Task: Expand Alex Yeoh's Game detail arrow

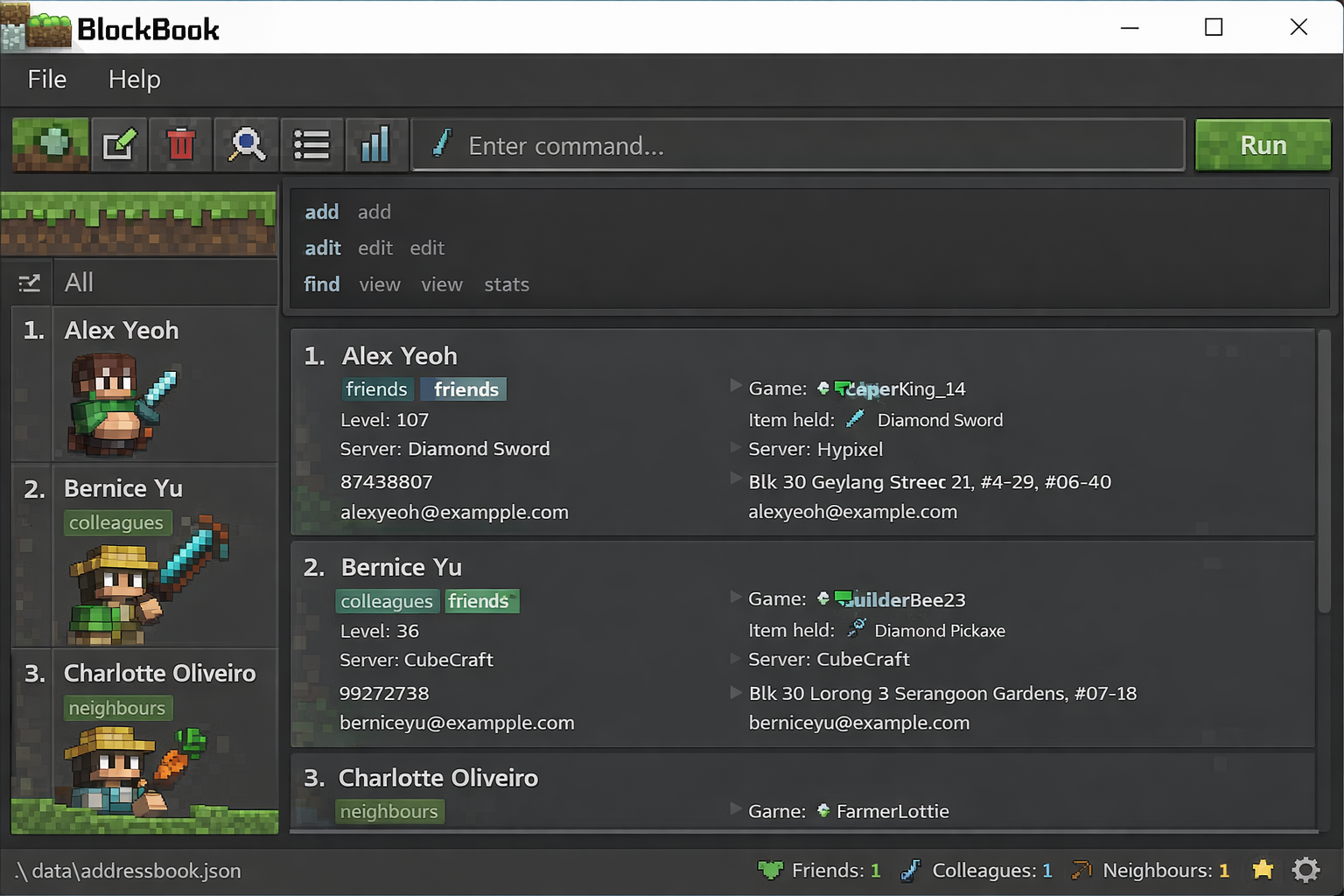Action: click(736, 386)
